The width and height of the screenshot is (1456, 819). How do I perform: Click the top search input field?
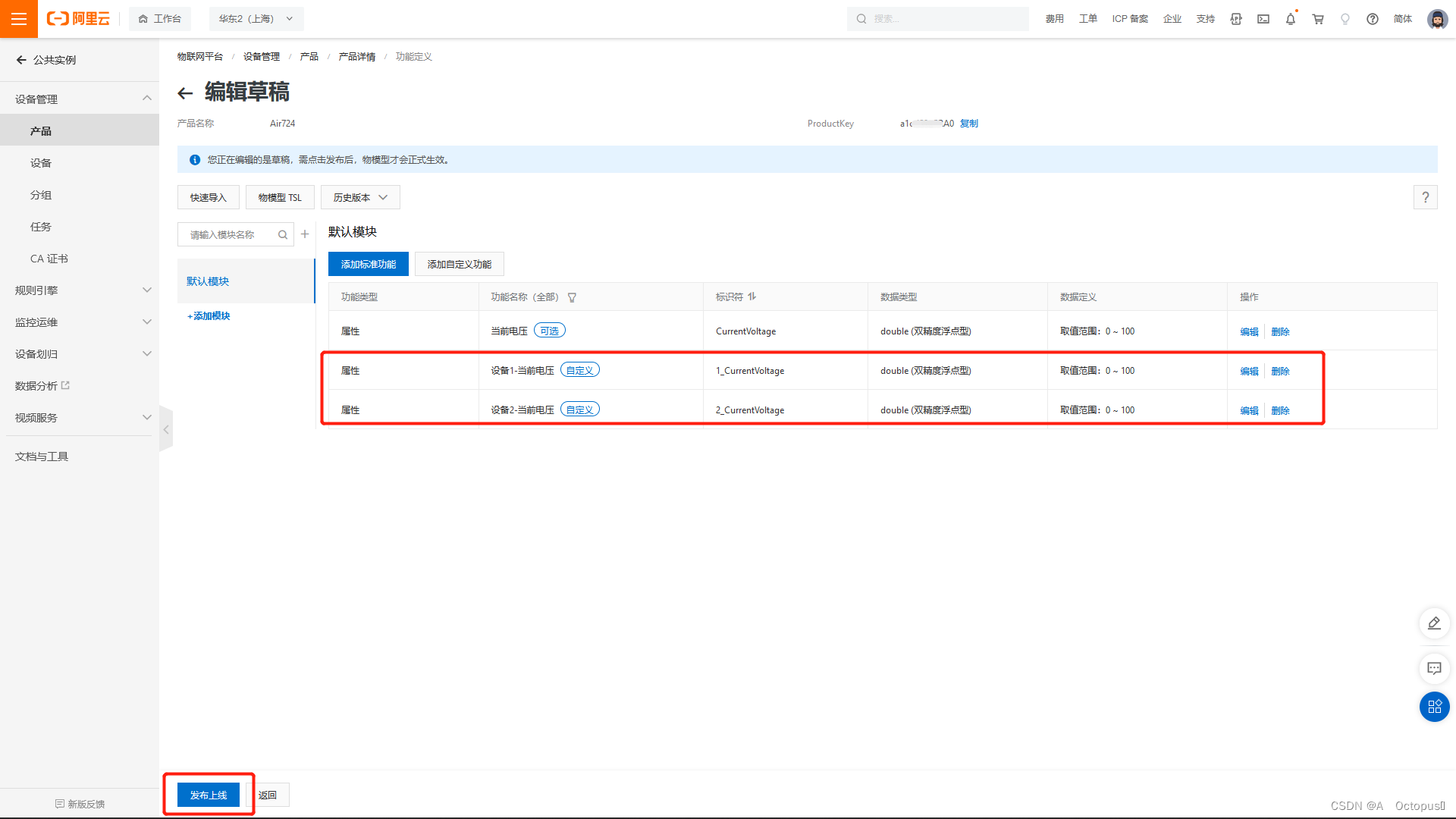(x=937, y=19)
